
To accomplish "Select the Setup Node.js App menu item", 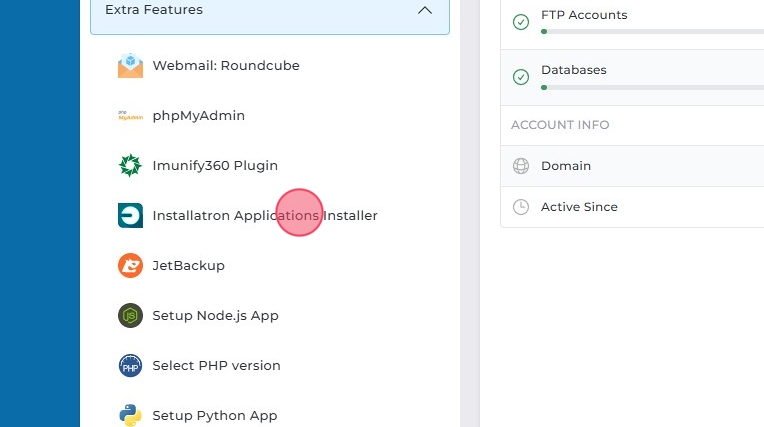I will point(215,316).
